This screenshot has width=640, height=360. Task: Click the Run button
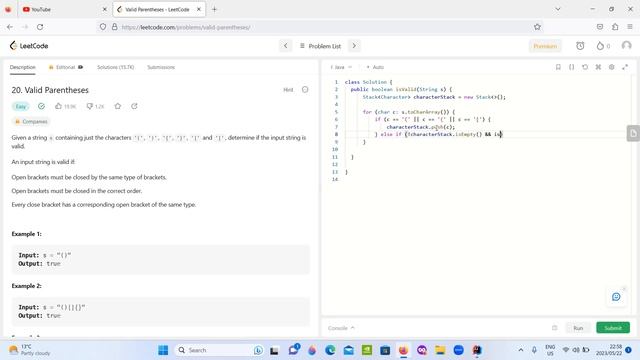[578, 328]
